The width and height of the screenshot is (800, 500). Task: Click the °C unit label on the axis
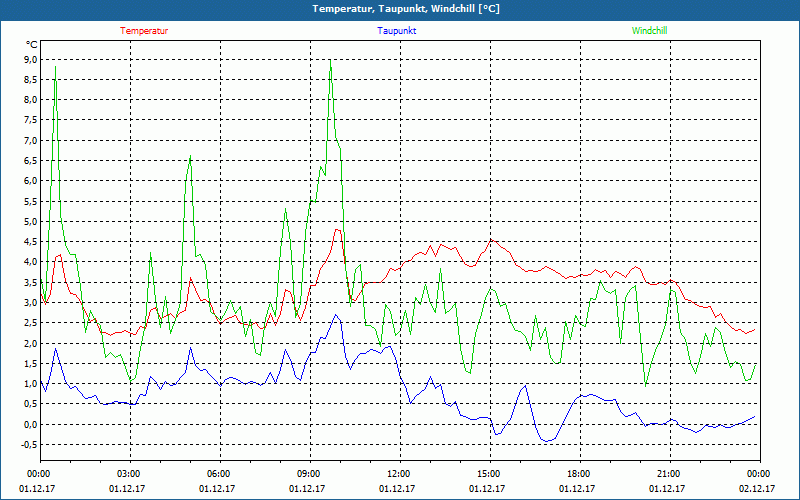point(32,45)
